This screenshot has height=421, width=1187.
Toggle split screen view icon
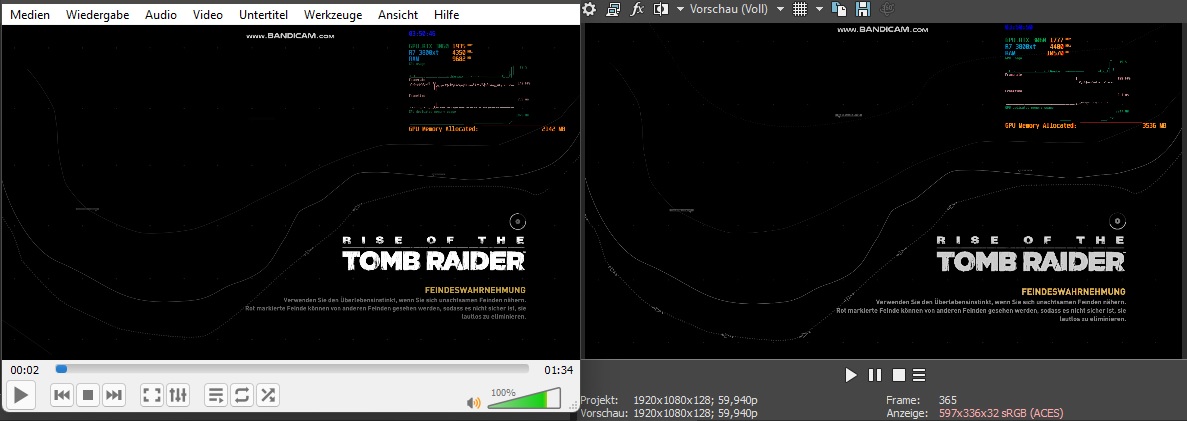pyautogui.click(x=661, y=9)
